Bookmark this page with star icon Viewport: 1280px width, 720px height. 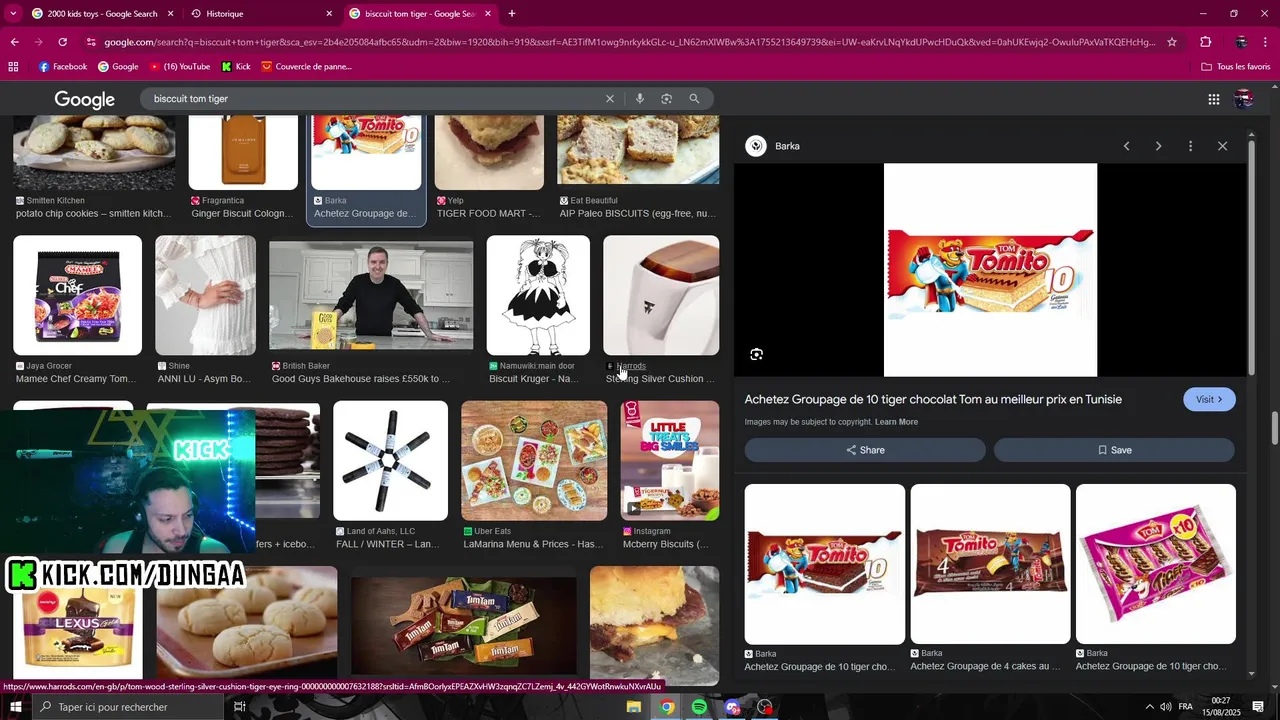pos(1172,42)
